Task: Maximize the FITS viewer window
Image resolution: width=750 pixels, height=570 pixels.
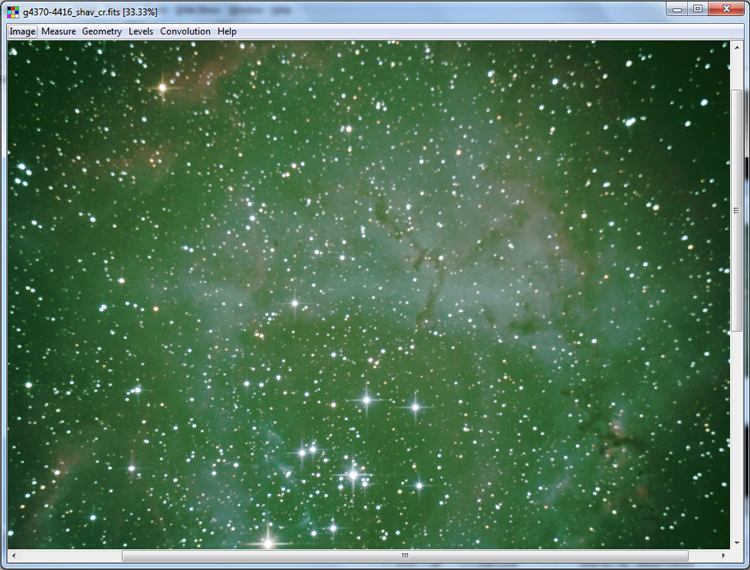Action: pyautogui.click(x=698, y=9)
